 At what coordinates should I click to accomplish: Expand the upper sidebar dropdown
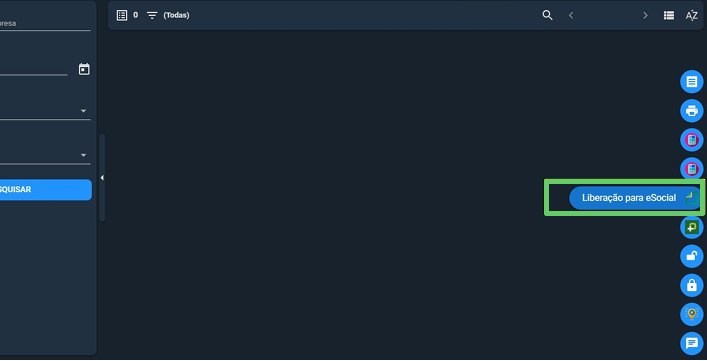[x=83, y=111]
